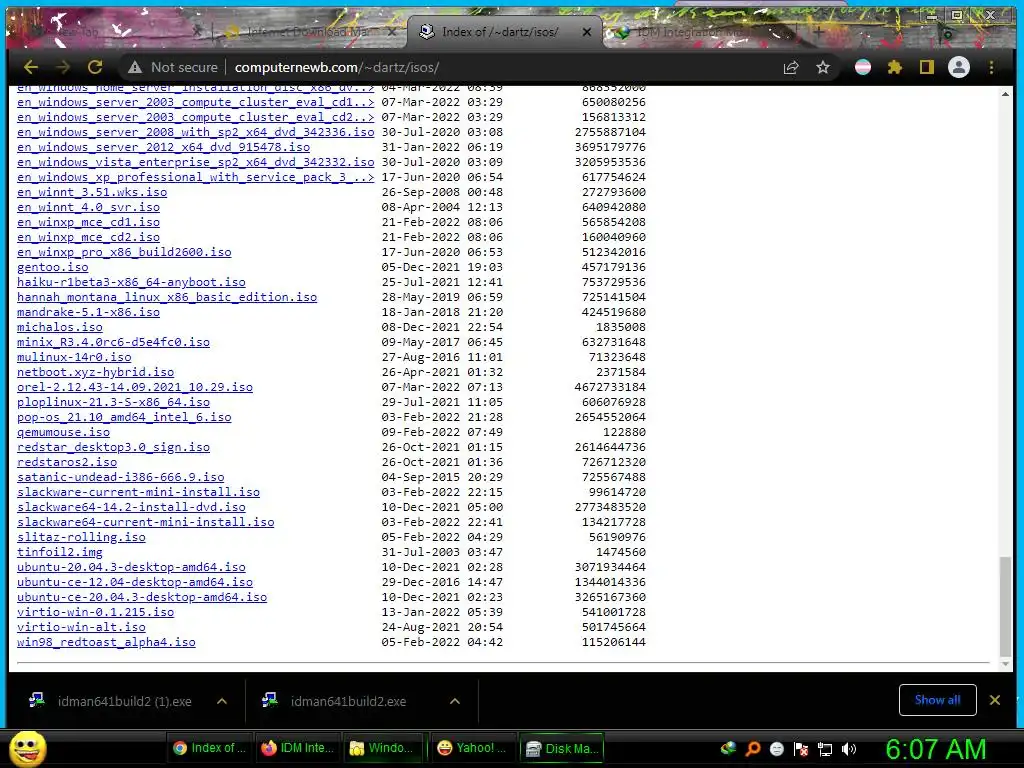Reload the page with the refresh icon
The image size is (1024, 768).
point(95,67)
